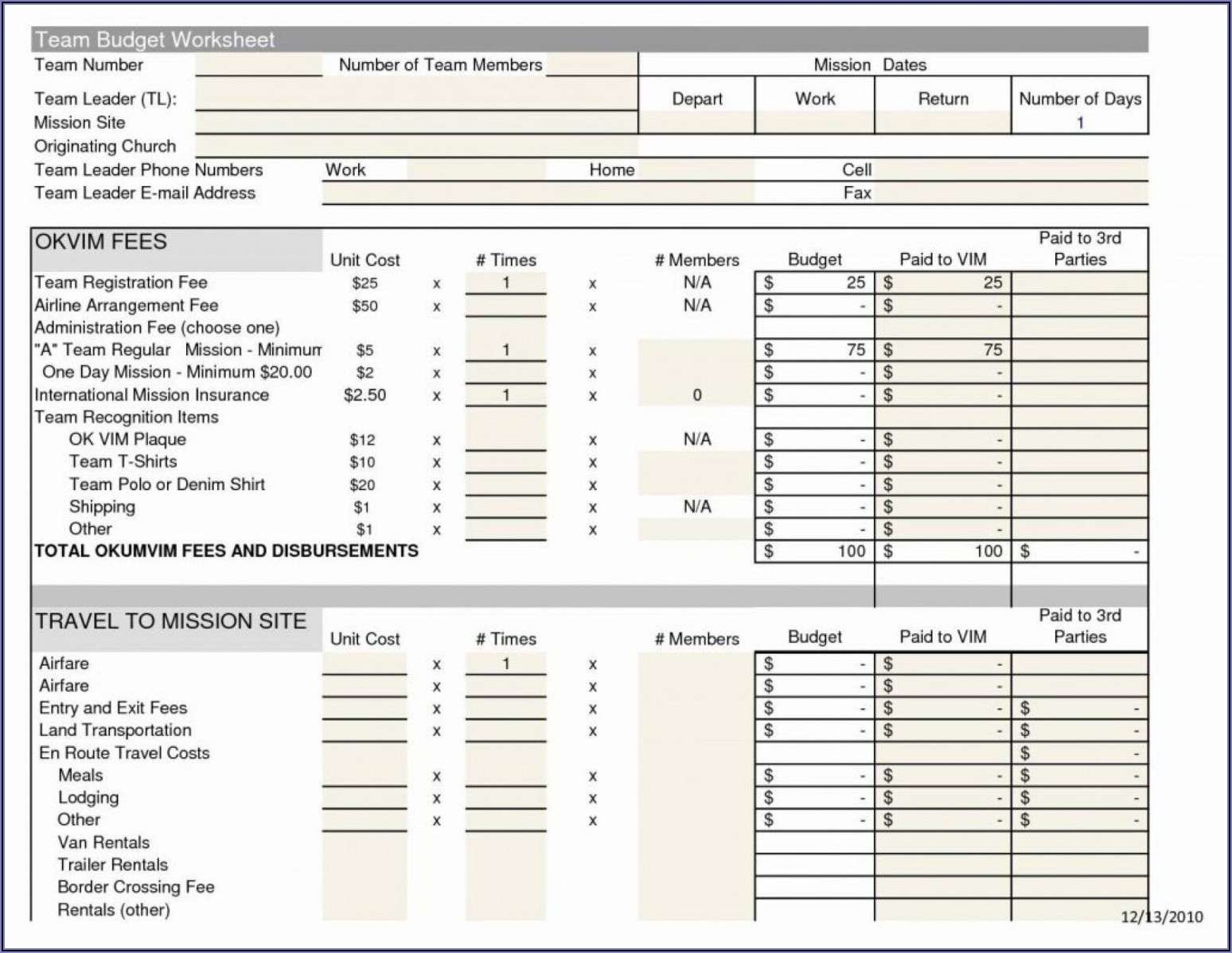Click the Budget total for OKUMVIM fees
The width and height of the screenshot is (1232, 953).
pos(814,551)
